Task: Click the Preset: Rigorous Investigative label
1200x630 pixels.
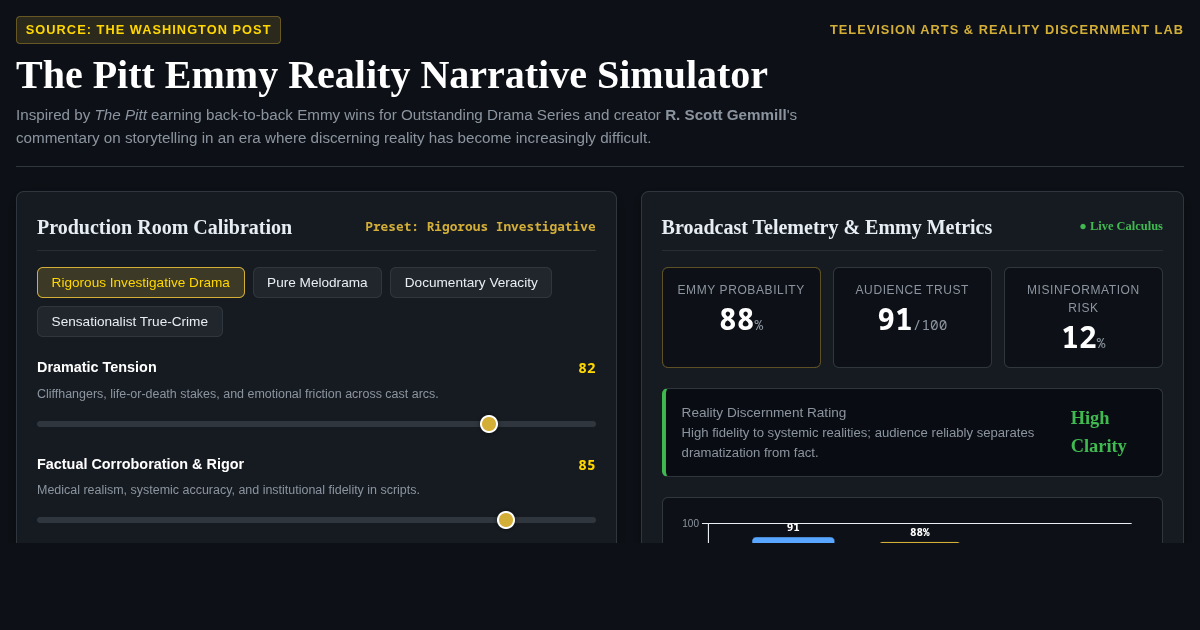Action: coord(480,227)
